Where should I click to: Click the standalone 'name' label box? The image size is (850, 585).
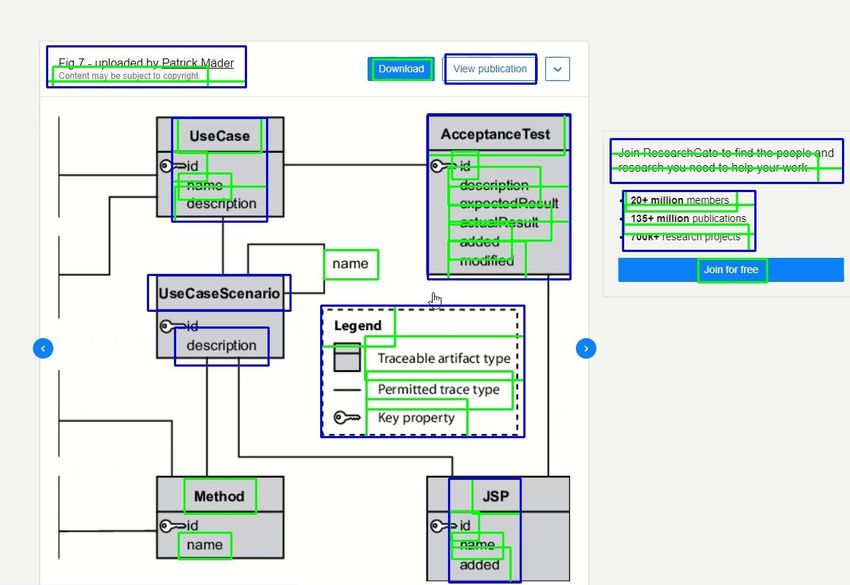click(x=350, y=264)
